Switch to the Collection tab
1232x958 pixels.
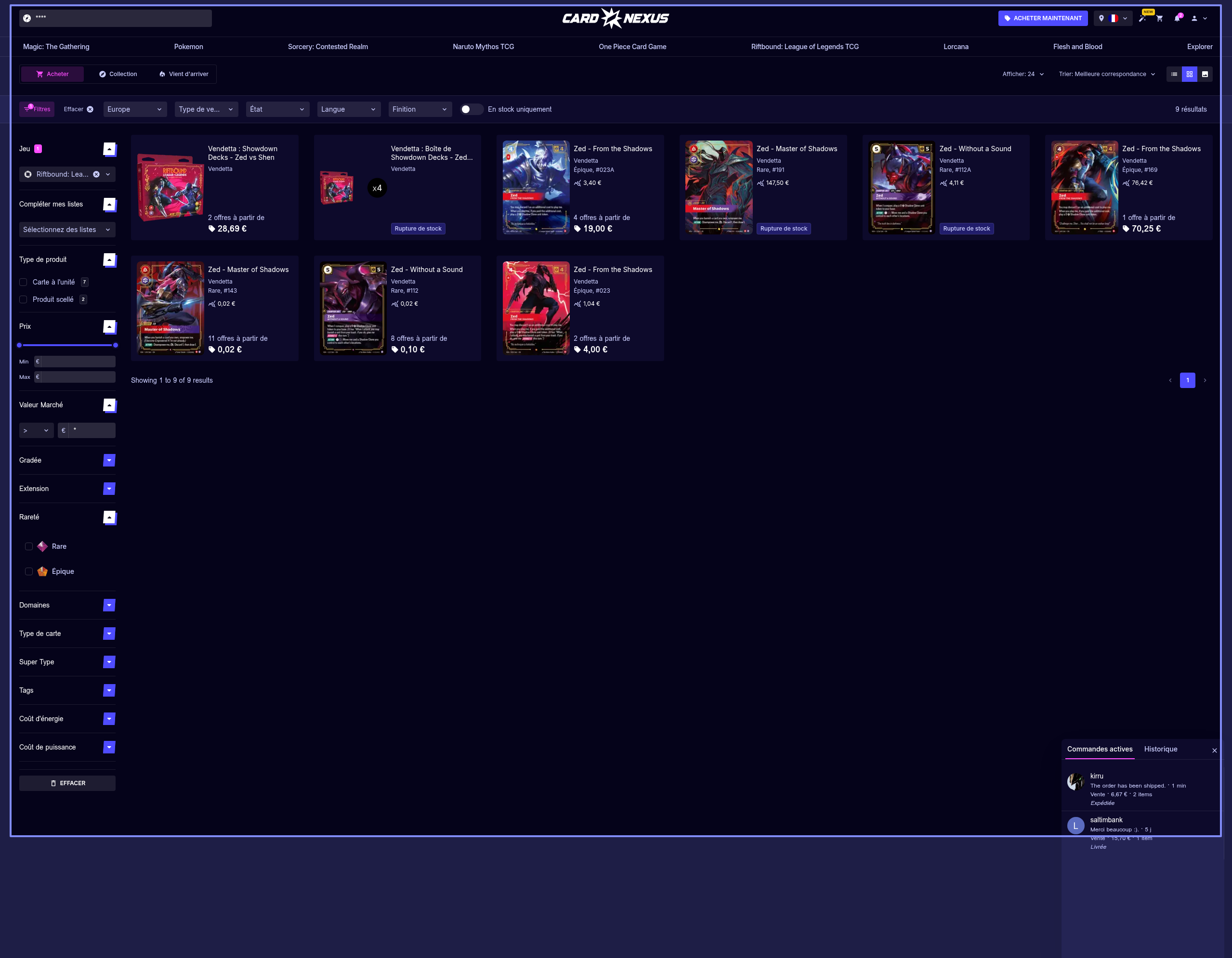[x=118, y=74]
